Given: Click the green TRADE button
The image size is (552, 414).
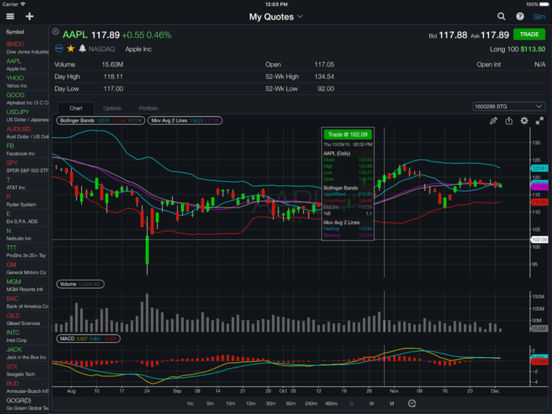Looking at the screenshot, I should (529, 34).
